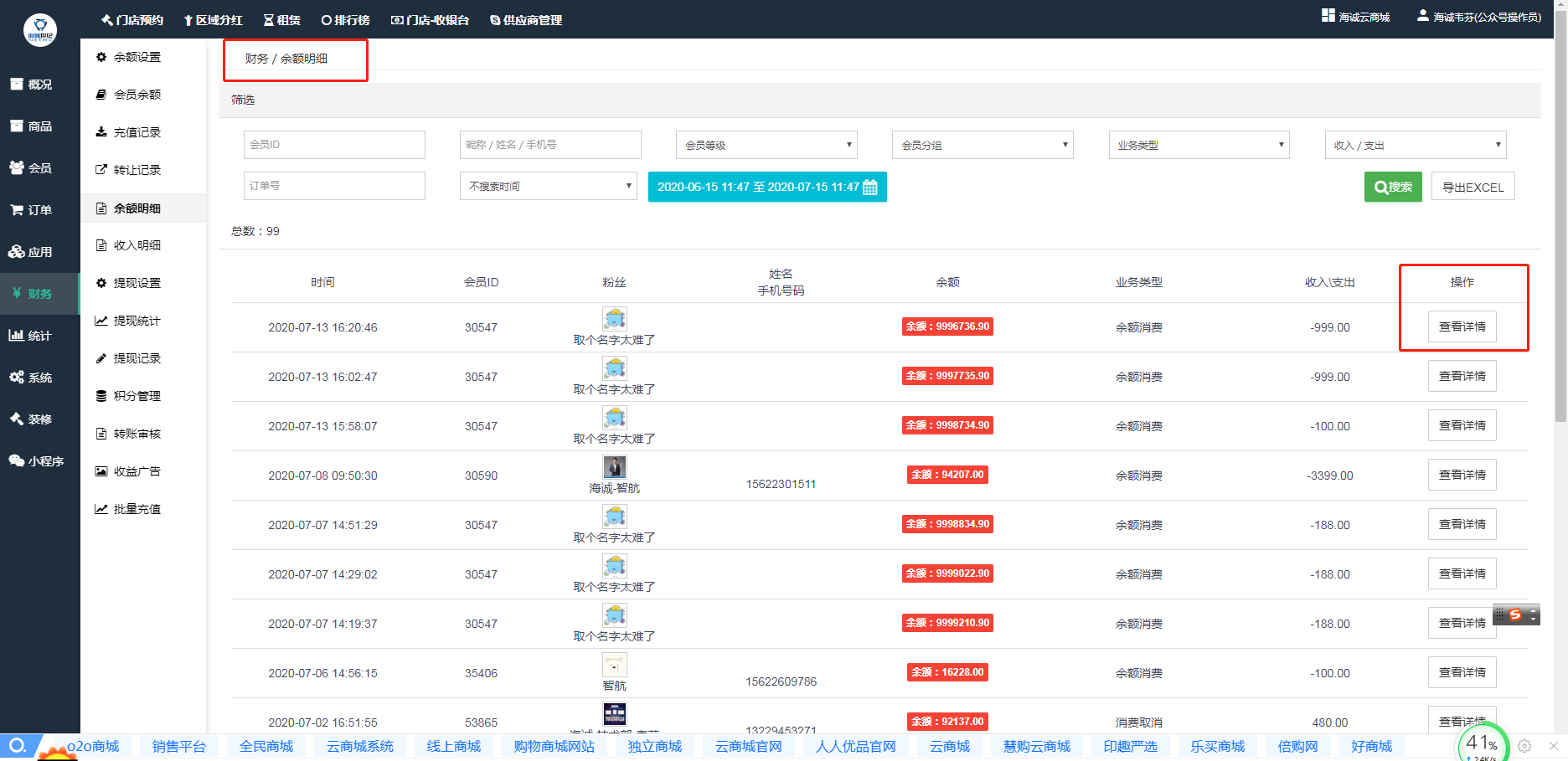View details for 2020-07-06 14:56:15 record

tap(1462, 672)
